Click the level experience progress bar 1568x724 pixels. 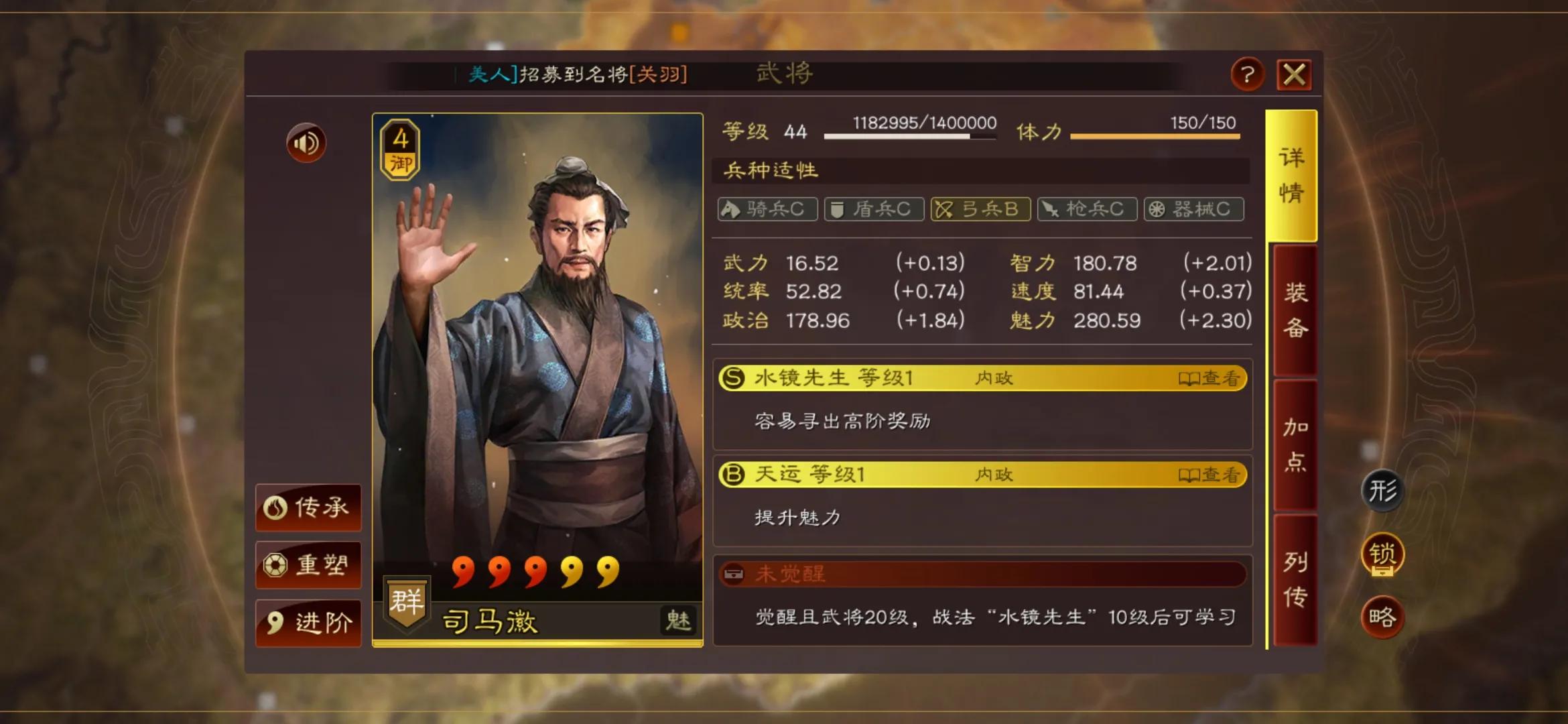pyautogui.click(x=910, y=136)
